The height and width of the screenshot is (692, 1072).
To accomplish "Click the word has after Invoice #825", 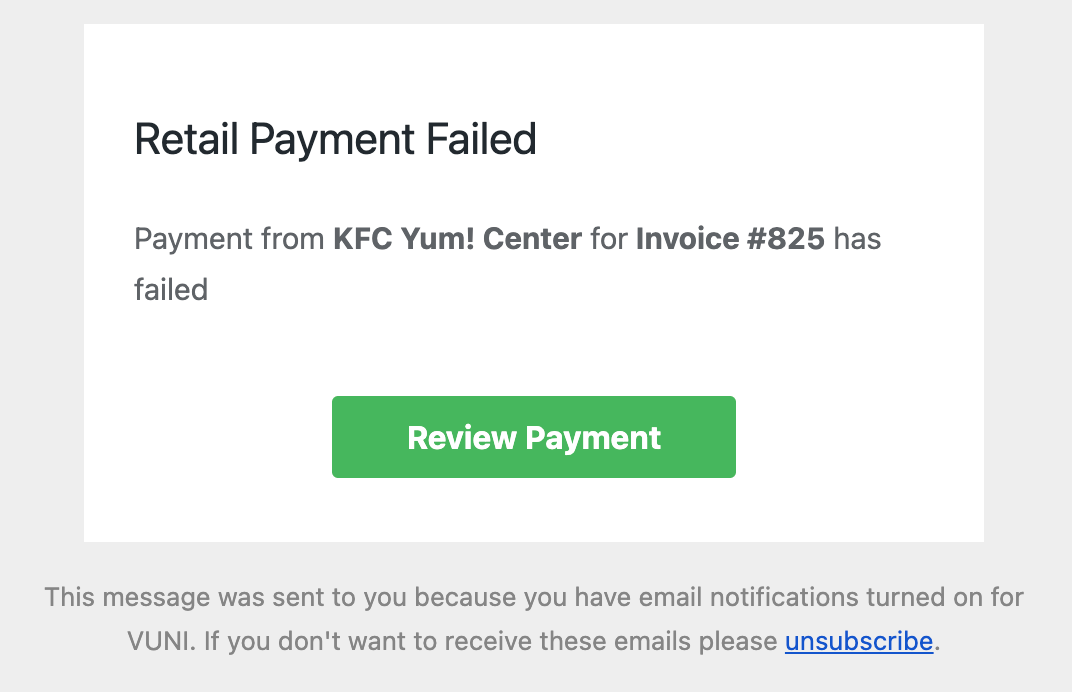I will coord(857,239).
